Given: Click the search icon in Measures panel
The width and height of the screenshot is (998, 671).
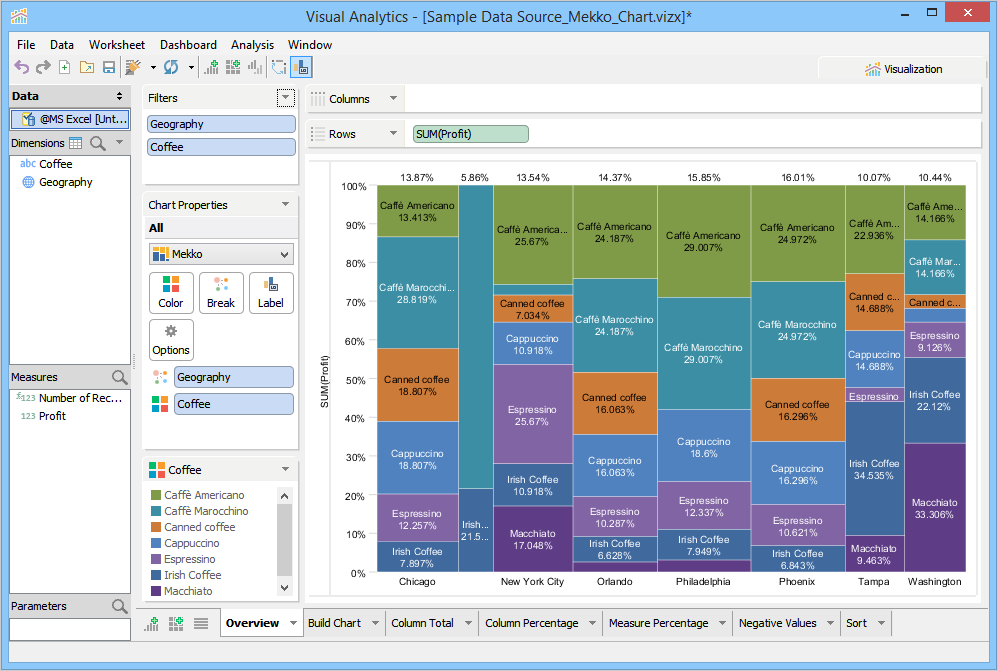Looking at the screenshot, I should (120, 377).
